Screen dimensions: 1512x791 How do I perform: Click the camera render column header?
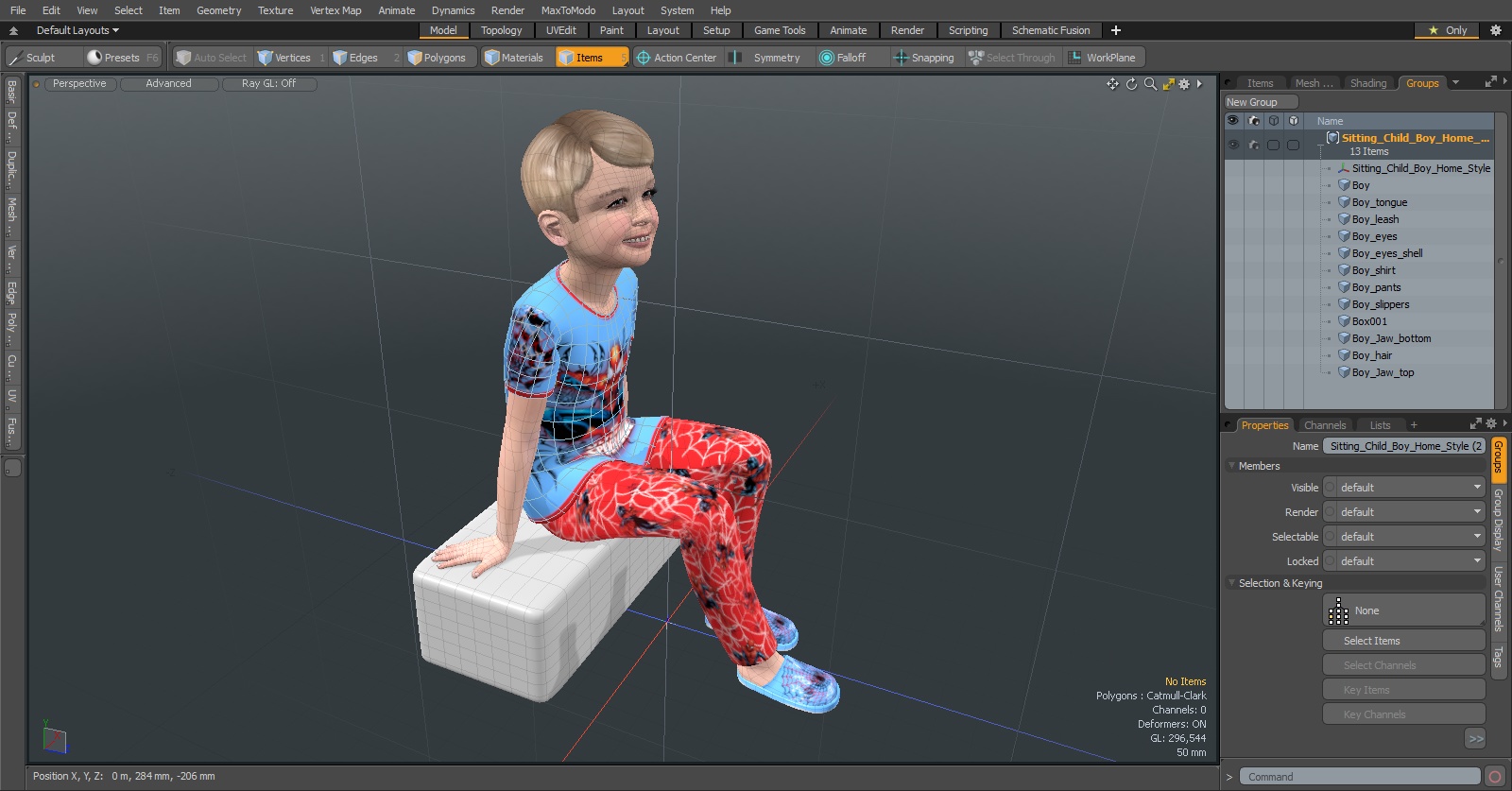tap(1254, 121)
